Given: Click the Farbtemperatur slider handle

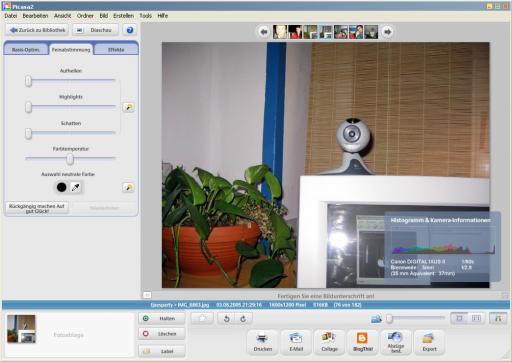Looking at the screenshot, I should point(70,159).
